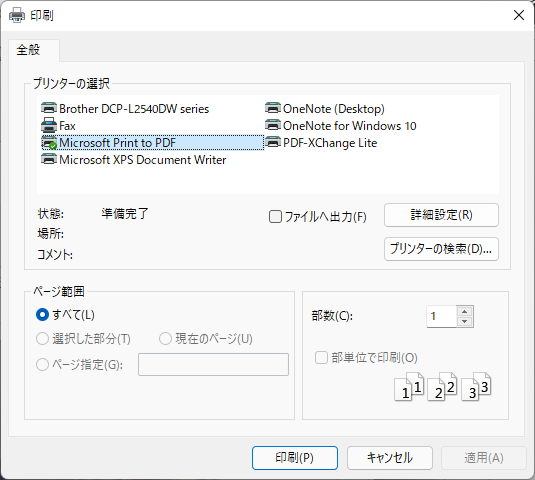
Task: Increase 部数 with the up arrow
Action: (464, 311)
